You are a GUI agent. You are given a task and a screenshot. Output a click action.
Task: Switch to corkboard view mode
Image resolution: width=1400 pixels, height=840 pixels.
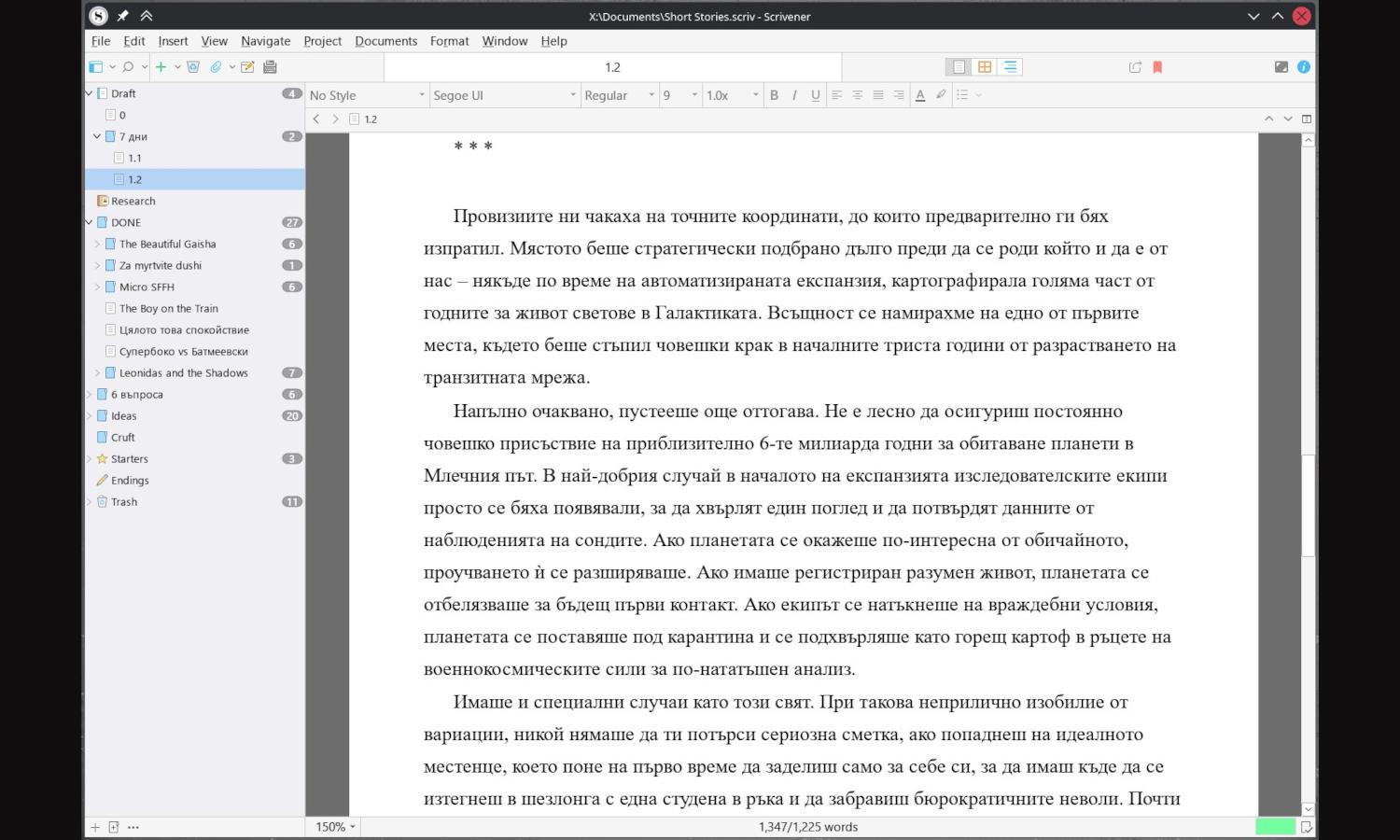coord(984,67)
